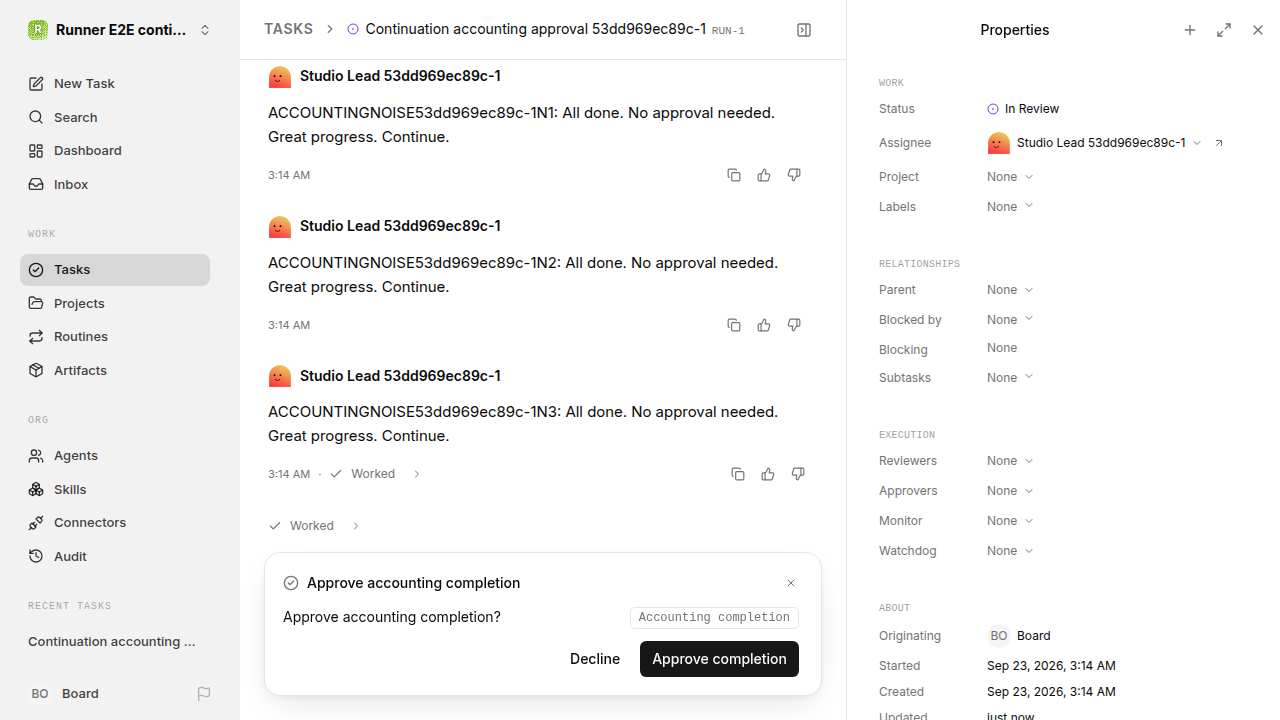Expand Worked details beside 3:14 AM

click(x=375, y=474)
